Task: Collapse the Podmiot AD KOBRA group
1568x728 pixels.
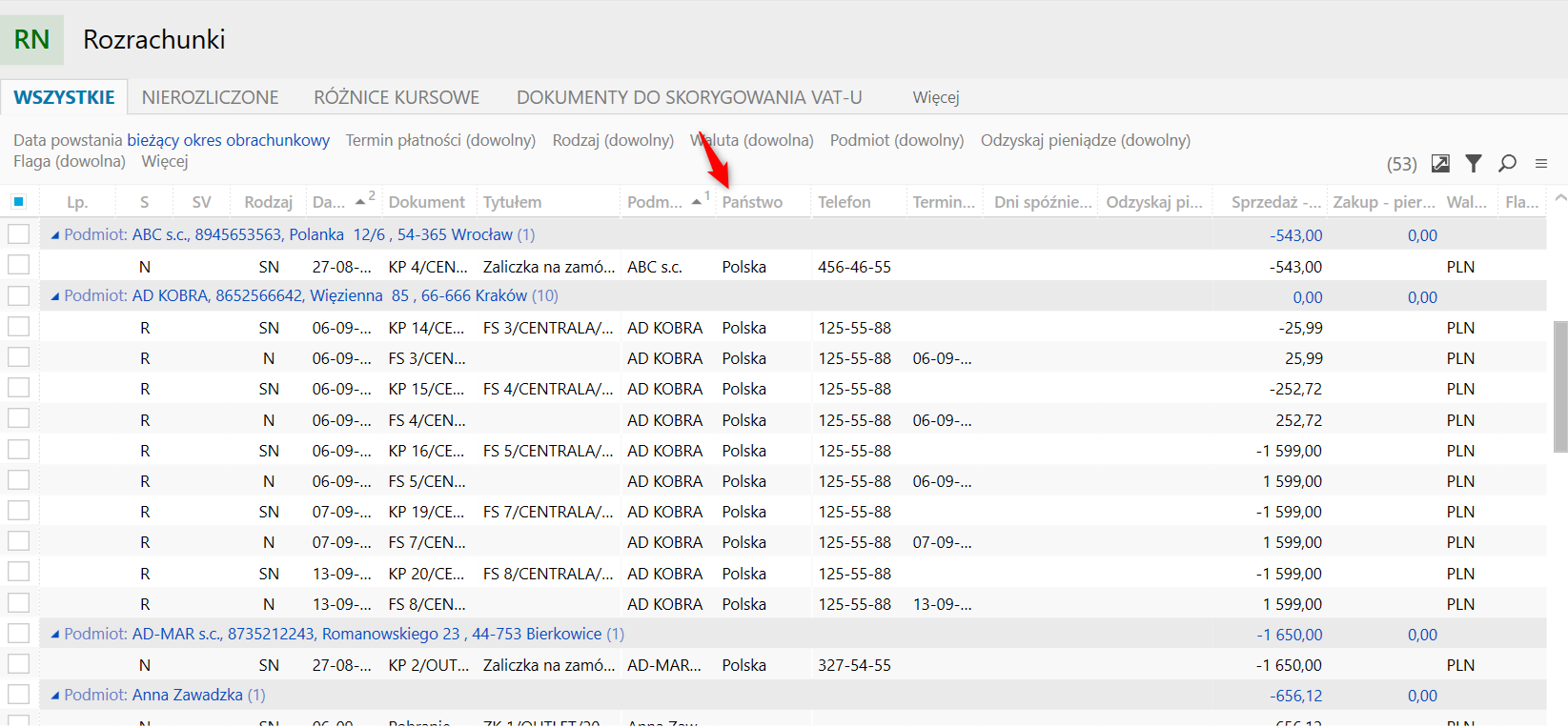Action: click(55, 296)
